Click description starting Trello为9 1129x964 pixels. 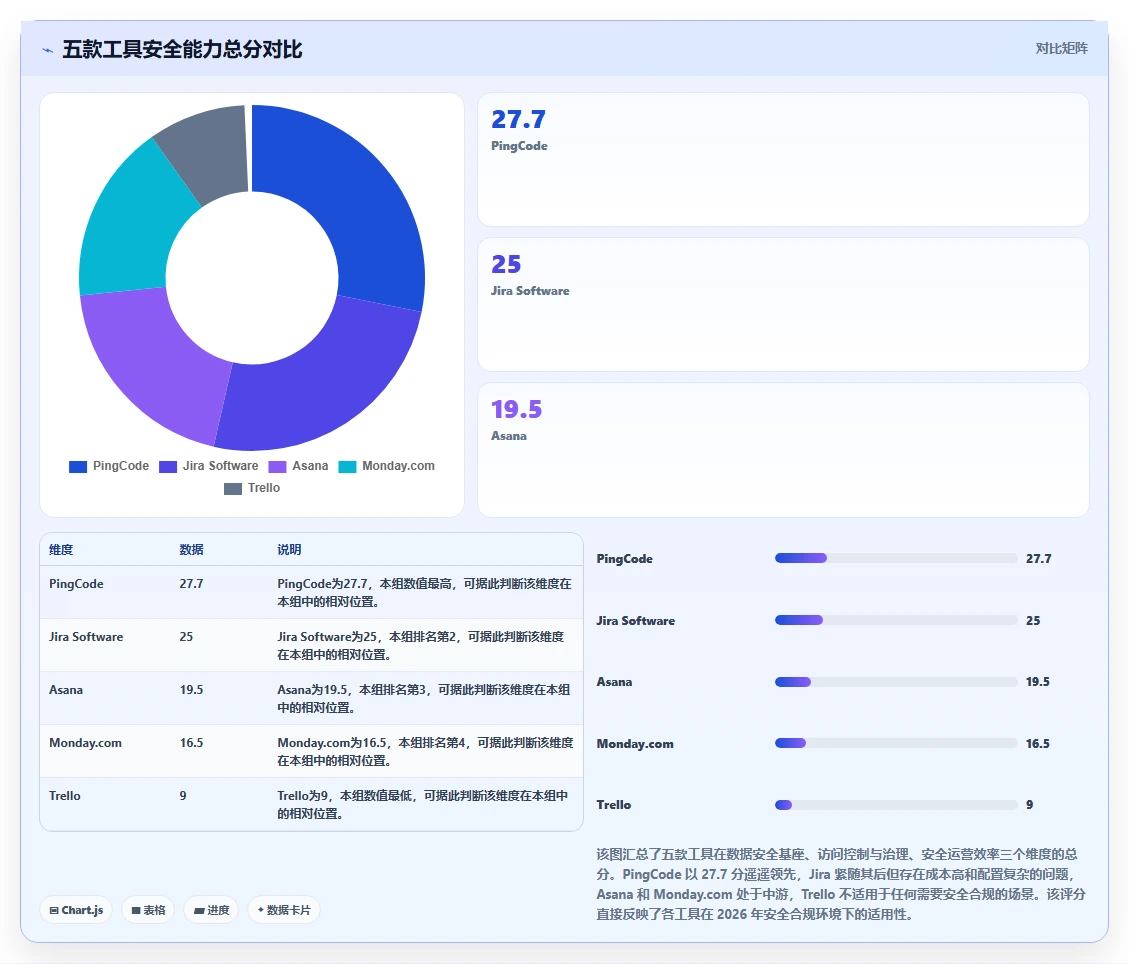pyautogui.click(x=423, y=804)
